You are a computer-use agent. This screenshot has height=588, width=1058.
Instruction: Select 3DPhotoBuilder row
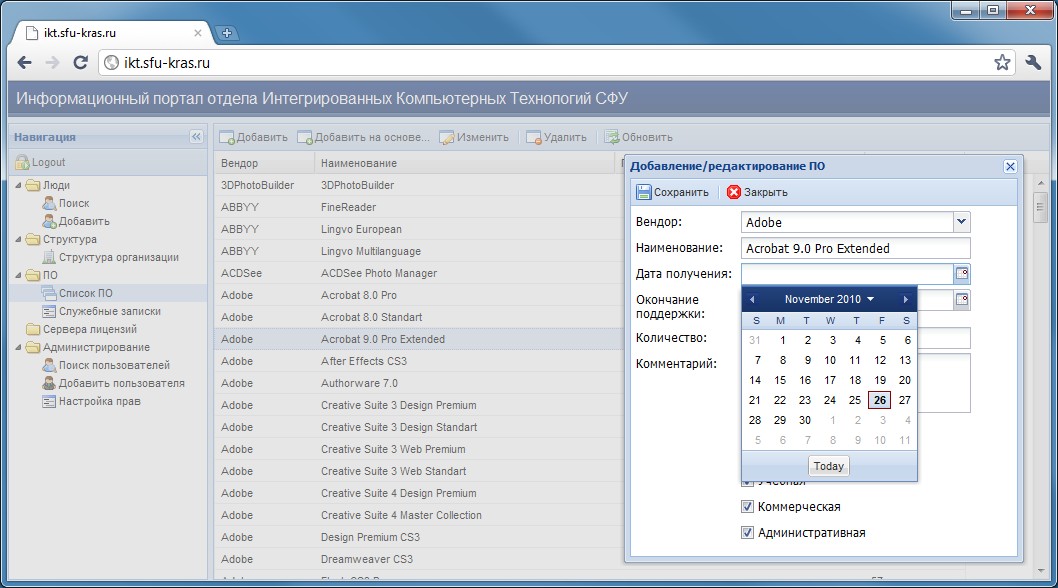(419, 185)
